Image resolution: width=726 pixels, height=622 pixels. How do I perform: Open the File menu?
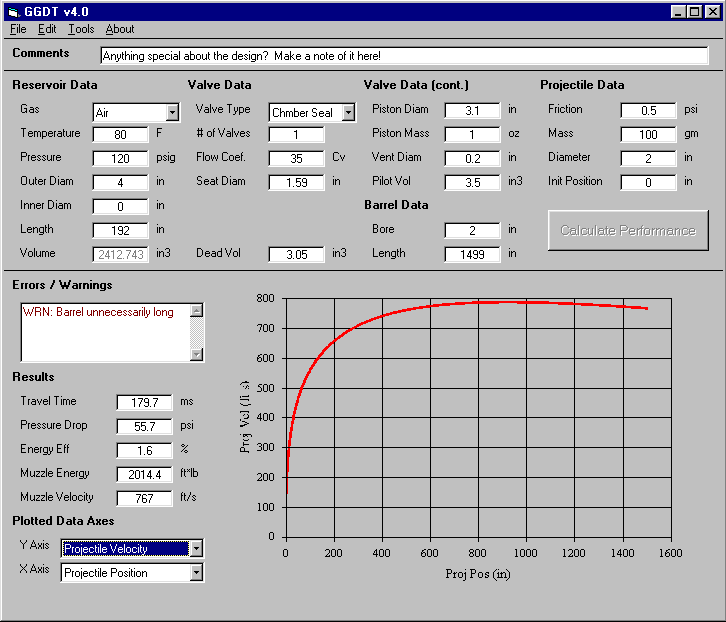tap(18, 29)
